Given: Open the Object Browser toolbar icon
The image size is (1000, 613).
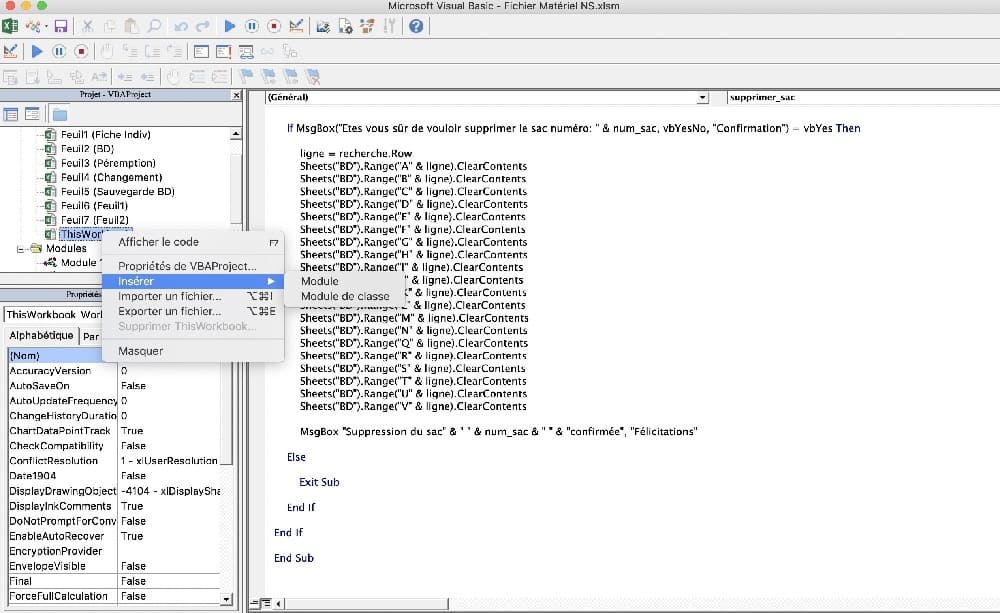Looking at the screenshot, I should [367, 26].
